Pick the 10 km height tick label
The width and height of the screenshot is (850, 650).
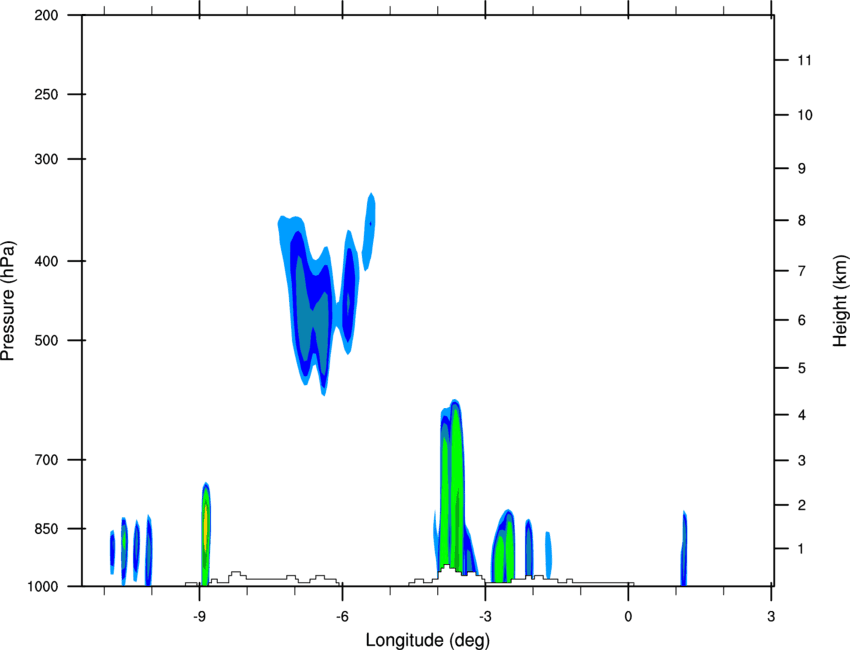click(805, 115)
